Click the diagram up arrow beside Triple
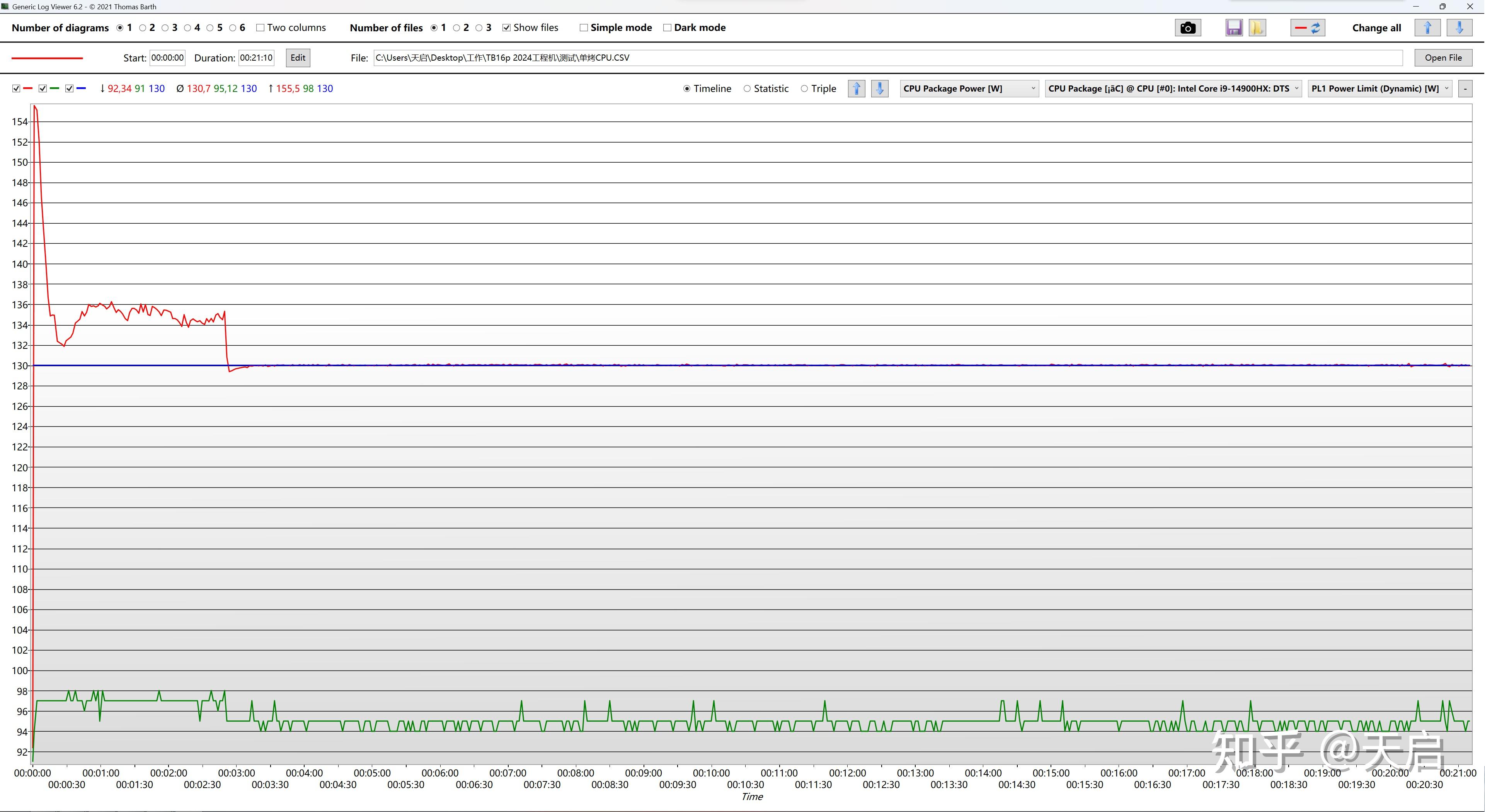The height and width of the screenshot is (812, 1485). point(856,89)
